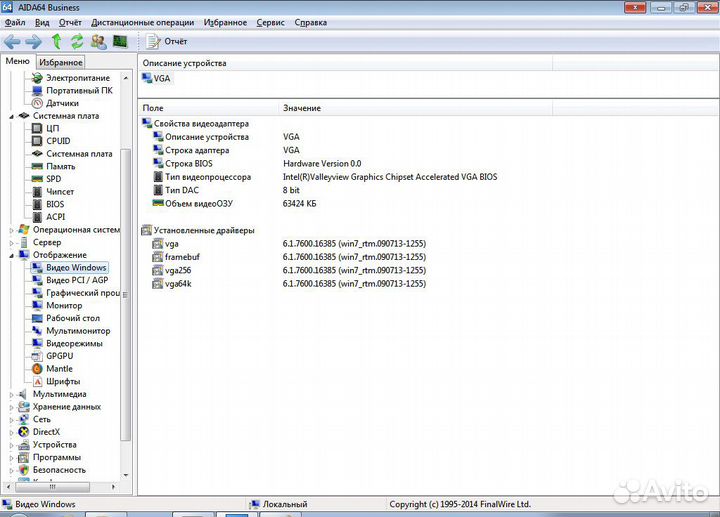Switch to the Избранное tab in sidebar

pos(61,62)
